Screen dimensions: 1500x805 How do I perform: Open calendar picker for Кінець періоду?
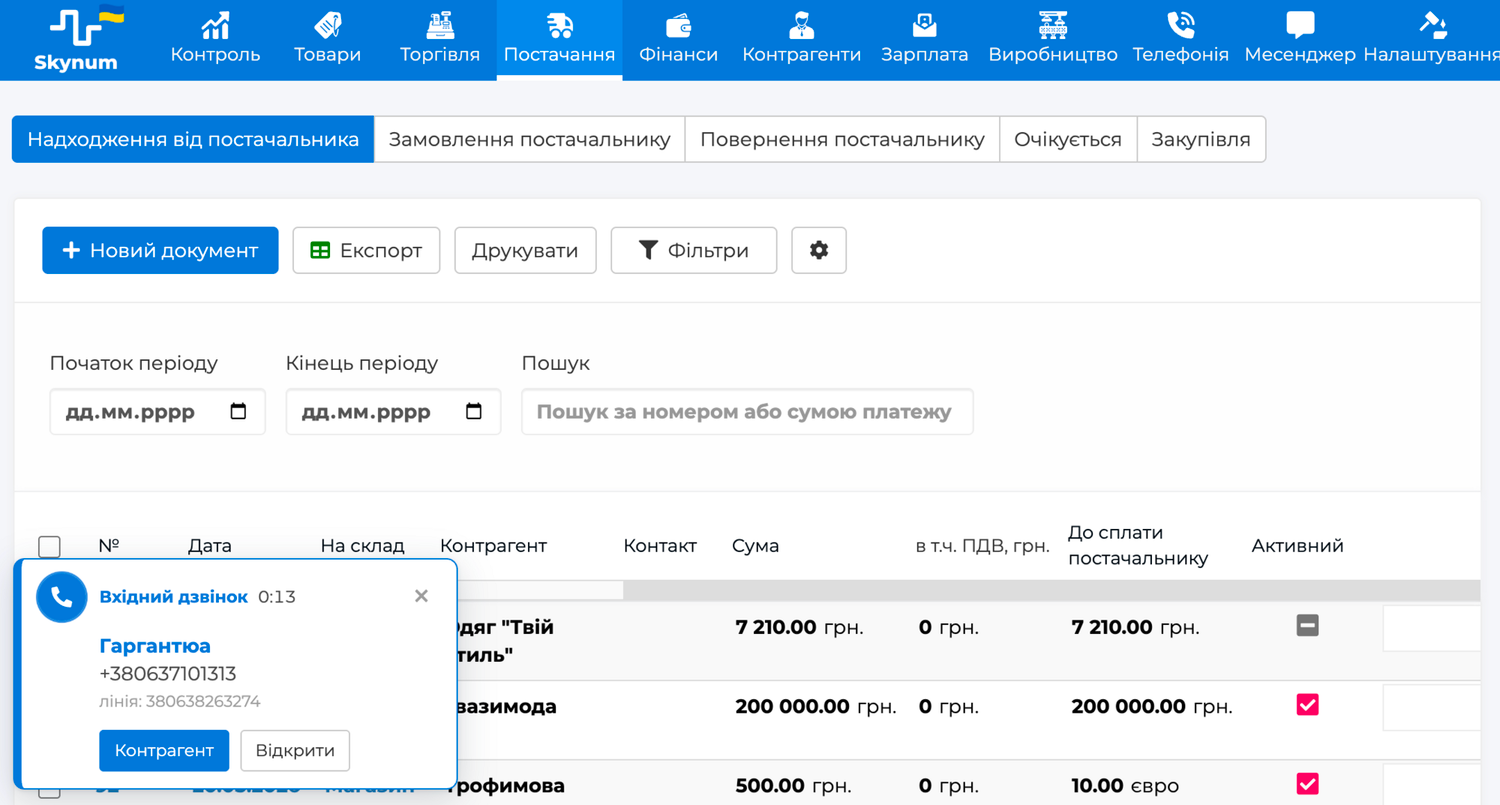tap(474, 412)
